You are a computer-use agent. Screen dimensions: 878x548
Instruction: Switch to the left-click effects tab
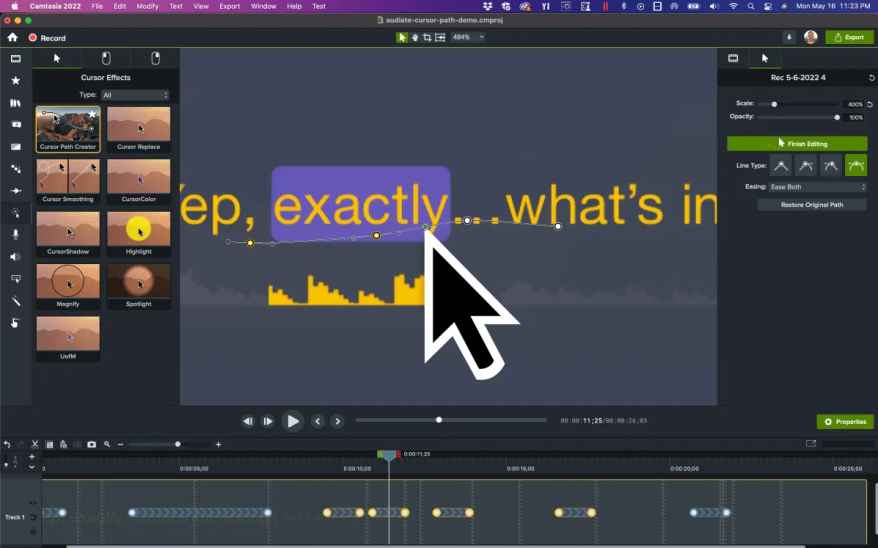106,59
